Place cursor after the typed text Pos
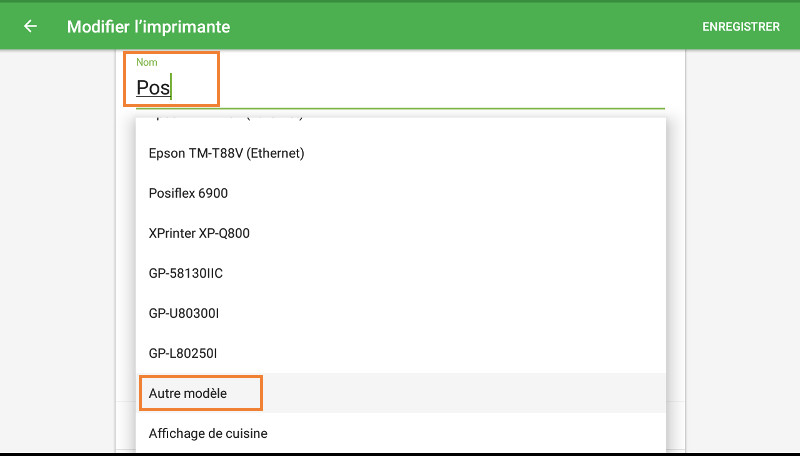 pos(172,88)
